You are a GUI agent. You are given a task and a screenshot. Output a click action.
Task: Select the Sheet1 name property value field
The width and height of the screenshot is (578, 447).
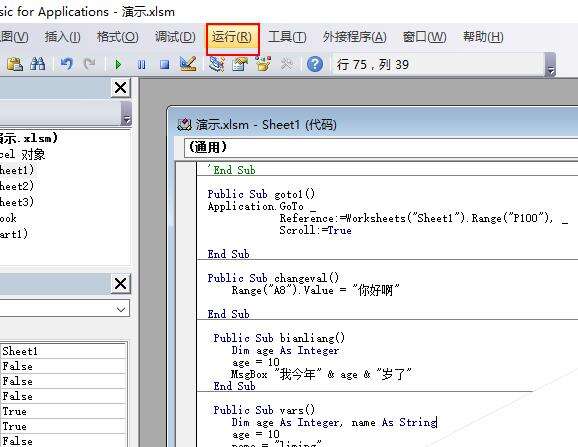[63, 351]
